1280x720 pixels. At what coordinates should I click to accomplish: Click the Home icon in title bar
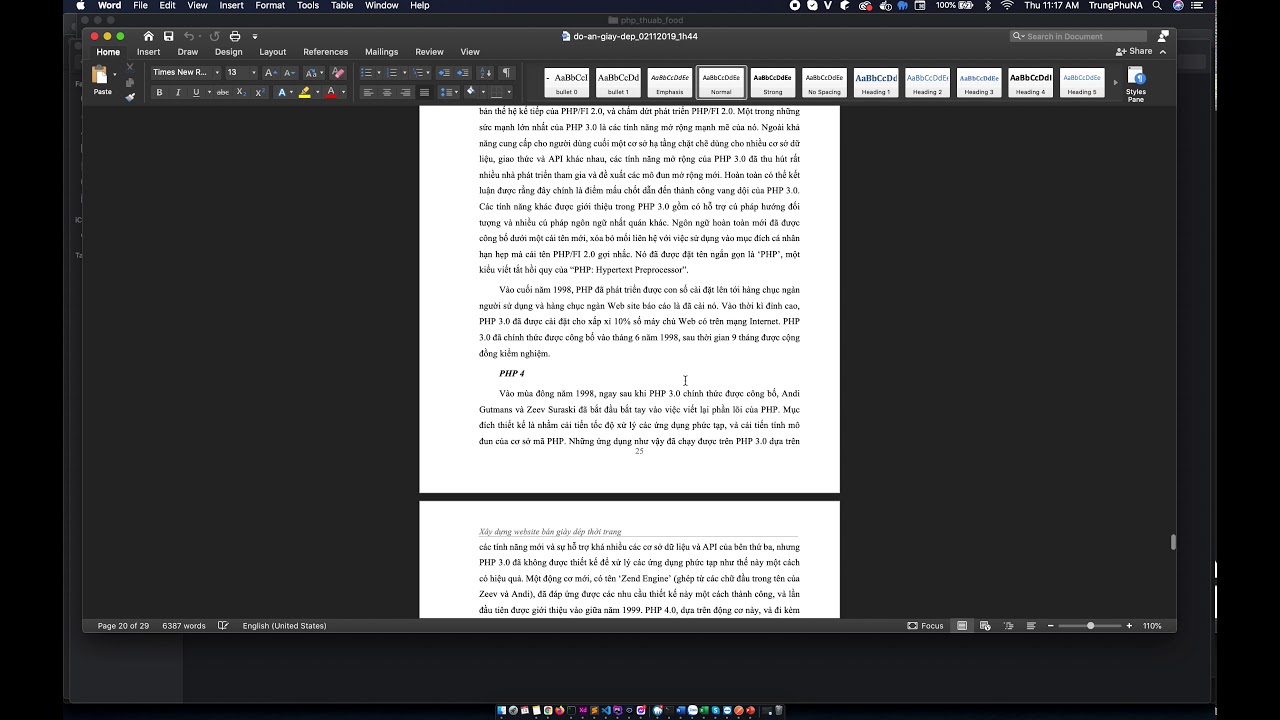[x=149, y=36]
